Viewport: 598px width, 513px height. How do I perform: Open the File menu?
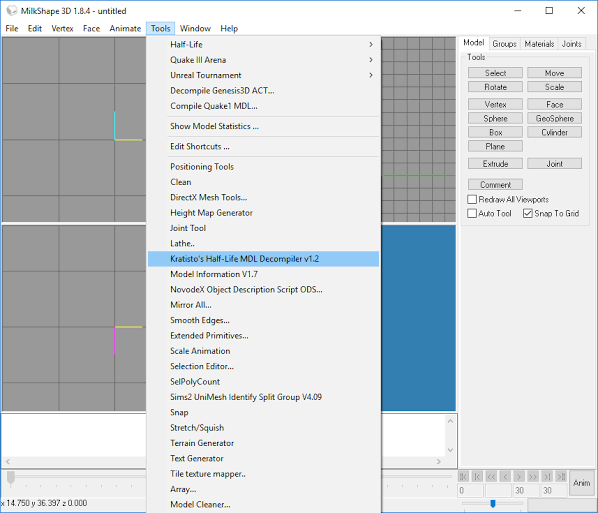[x=12, y=29]
